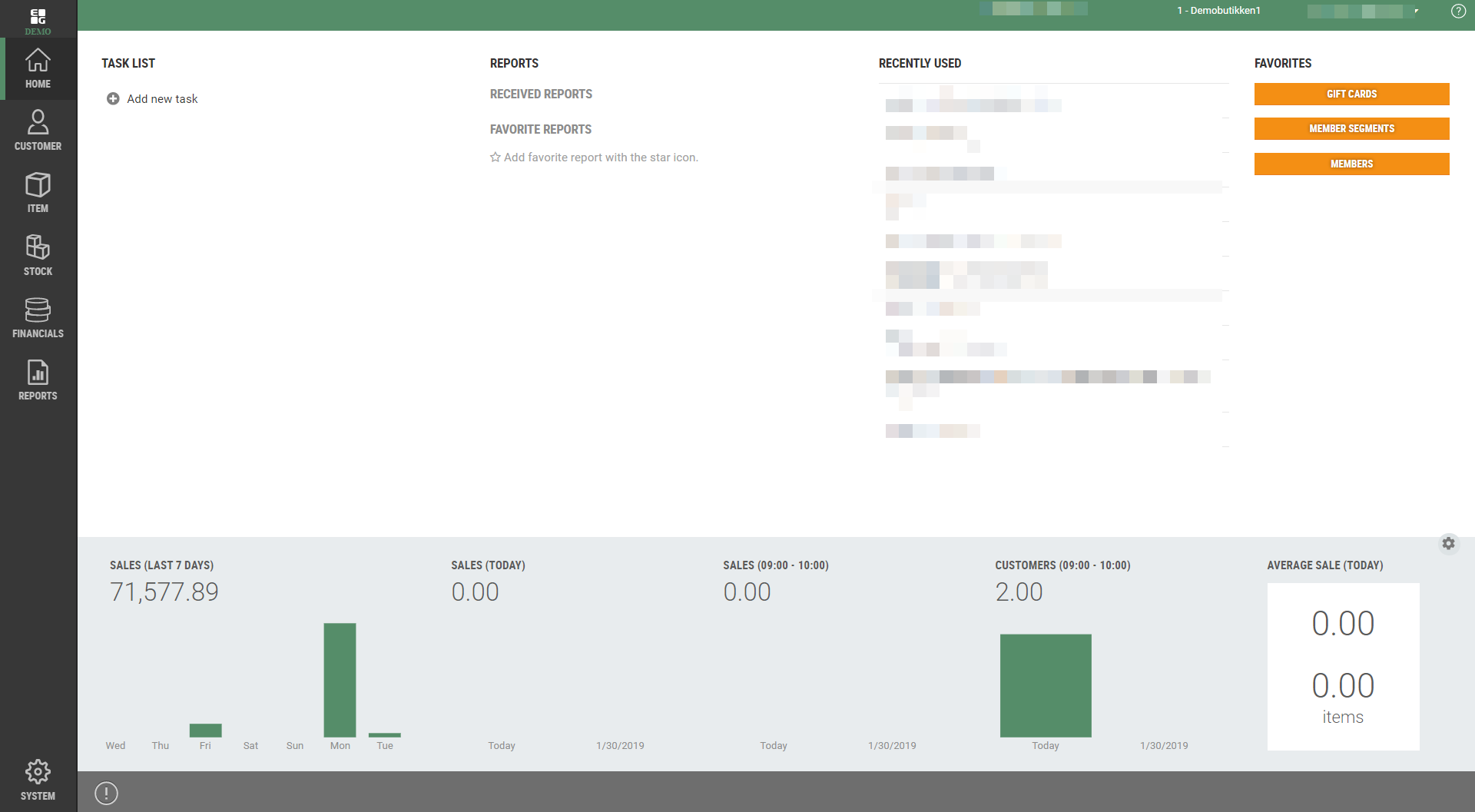
Task: Click the Gift Cards favorite button
Action: coord(1351,94)
